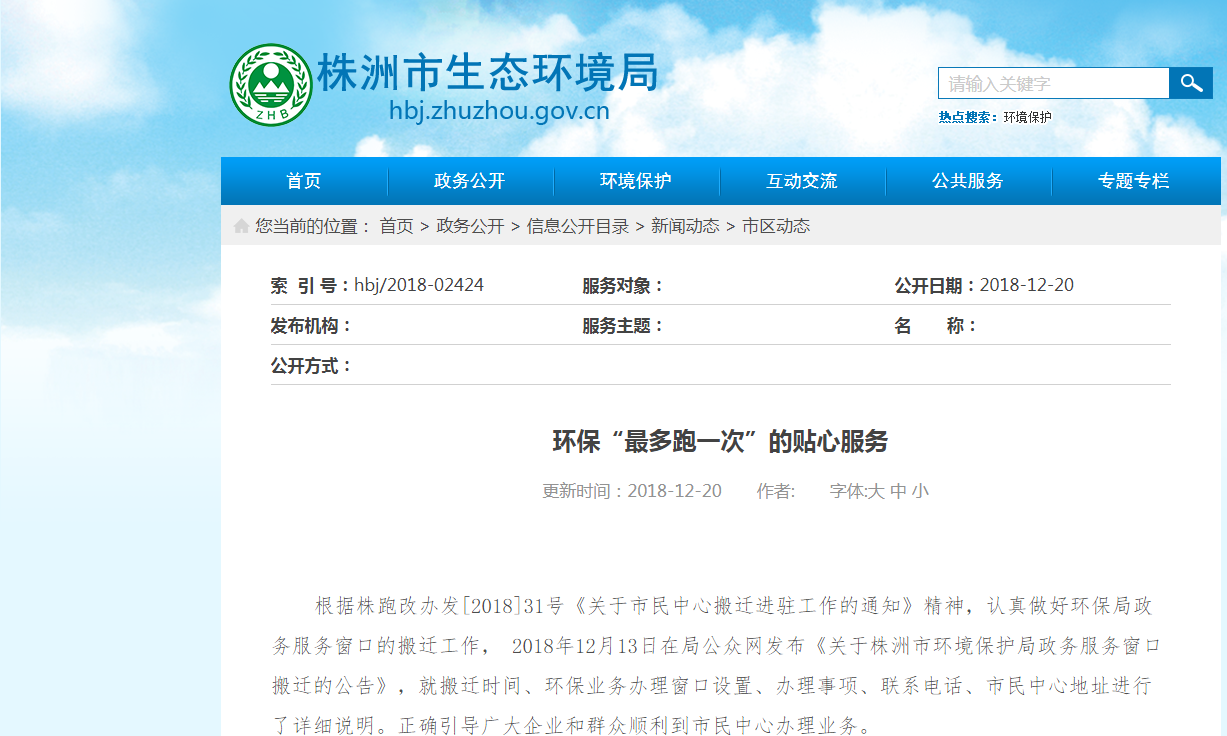Click 首页 in the breadcrumb path
The height and width of the screenshot is (736, 1227).
click(x=396, y=226)
